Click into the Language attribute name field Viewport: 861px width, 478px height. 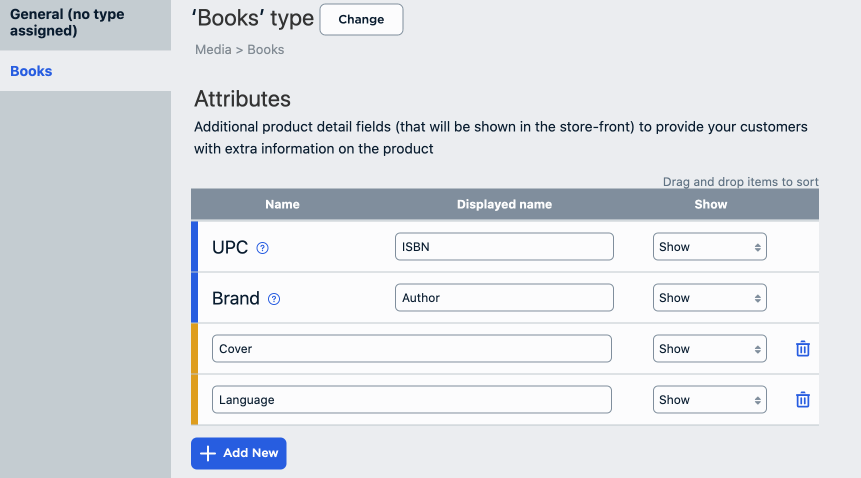tap(411, 400)
